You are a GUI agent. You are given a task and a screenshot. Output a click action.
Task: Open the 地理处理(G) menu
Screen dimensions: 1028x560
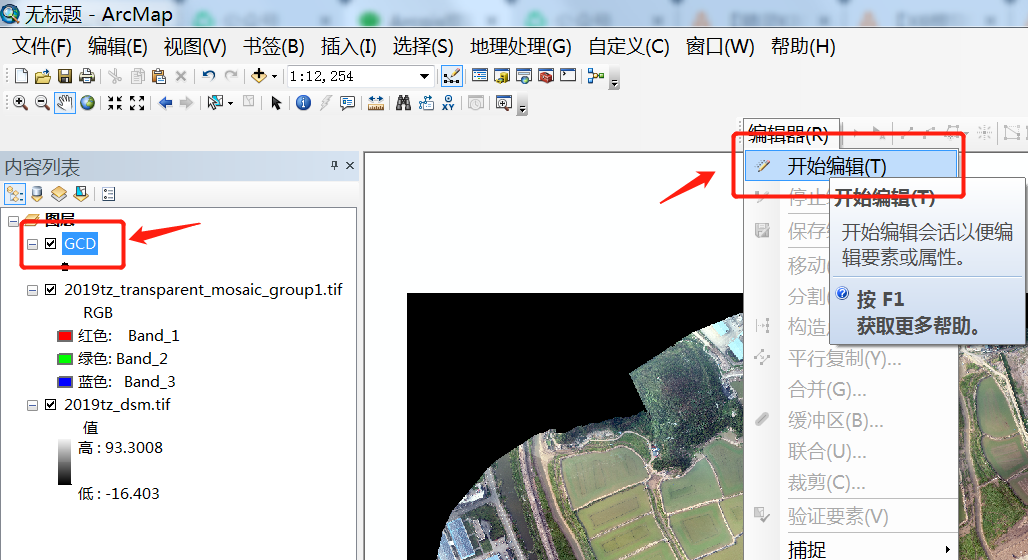[x=520, y=47]
